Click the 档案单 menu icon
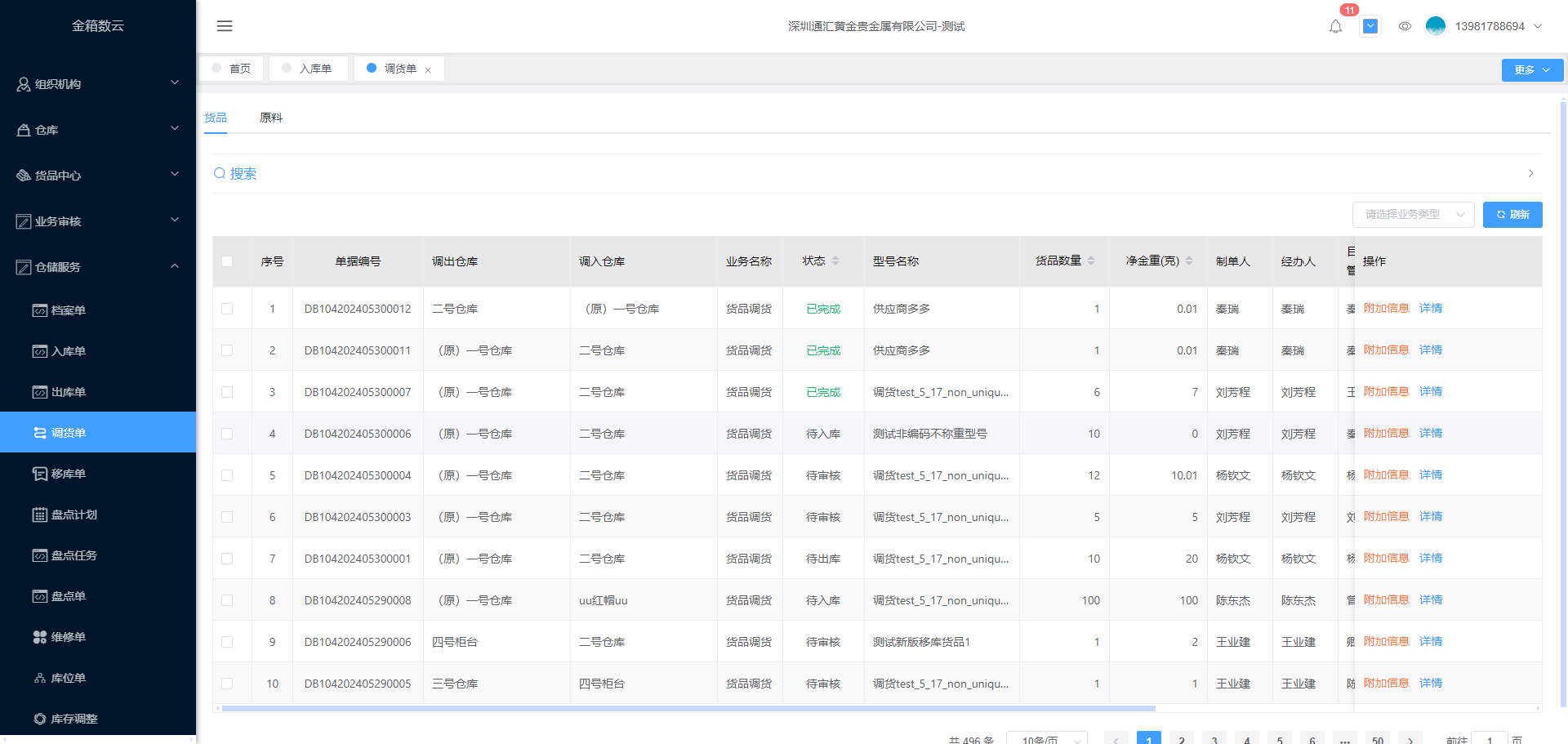This screenshot has height=744, width=1568. pos(39,310)
